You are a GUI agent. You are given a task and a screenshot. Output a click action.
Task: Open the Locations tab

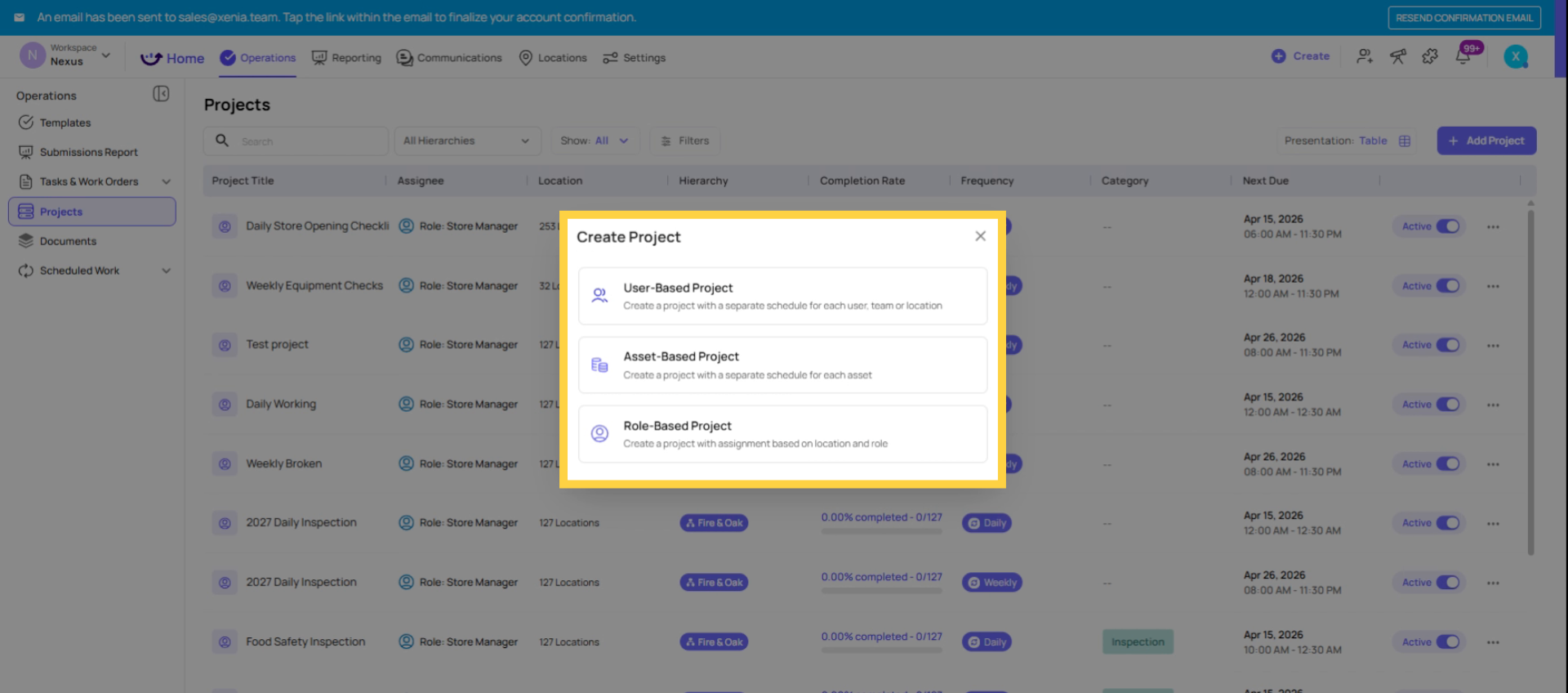pos(553,58)
